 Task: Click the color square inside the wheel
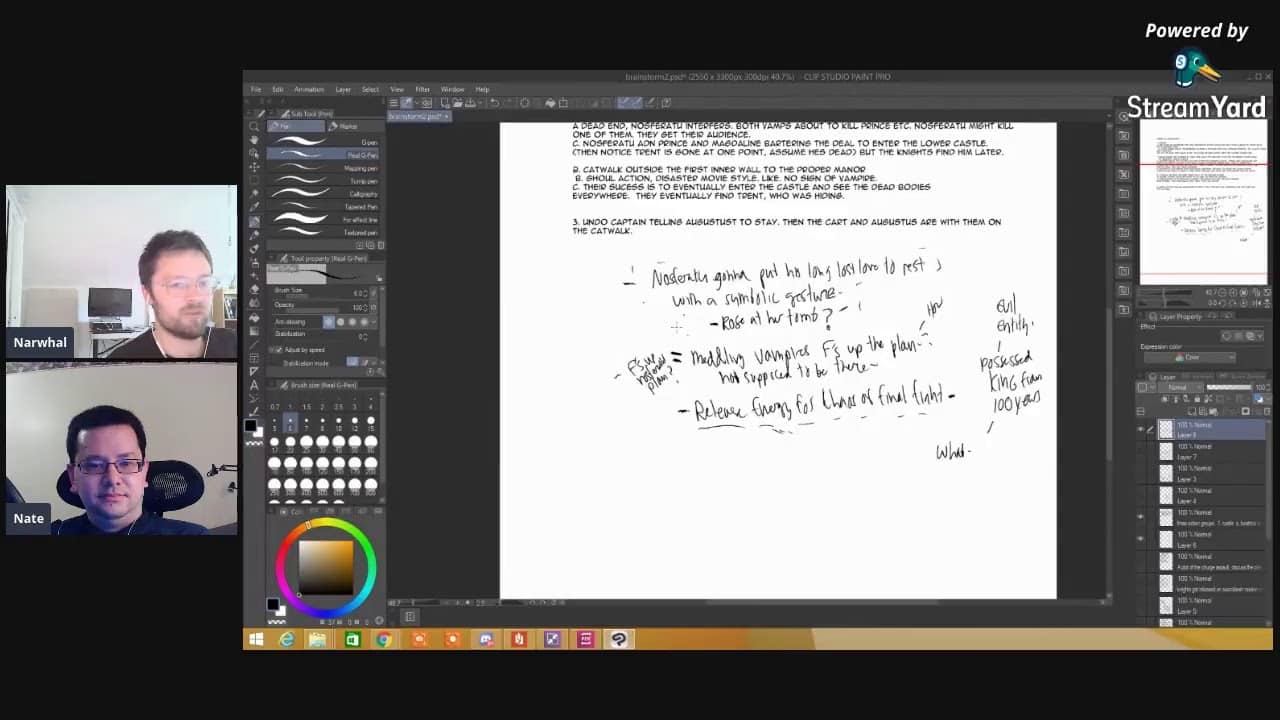(x=326, y=566)
